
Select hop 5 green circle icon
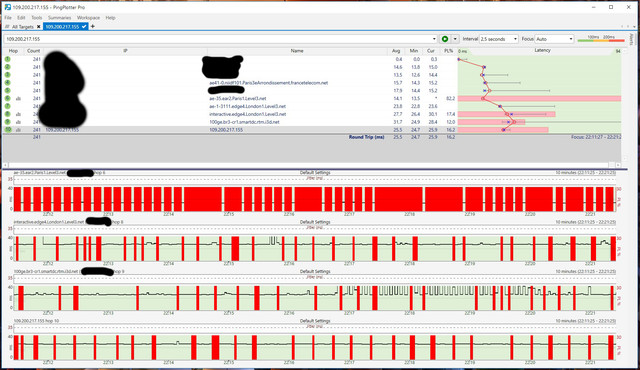pyautogui.click(x=7, y=91)
